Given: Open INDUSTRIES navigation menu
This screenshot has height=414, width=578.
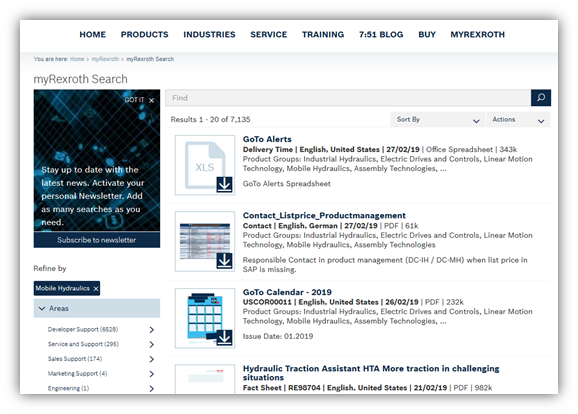Looking at the screenshot, I should (x=209, y=35).
